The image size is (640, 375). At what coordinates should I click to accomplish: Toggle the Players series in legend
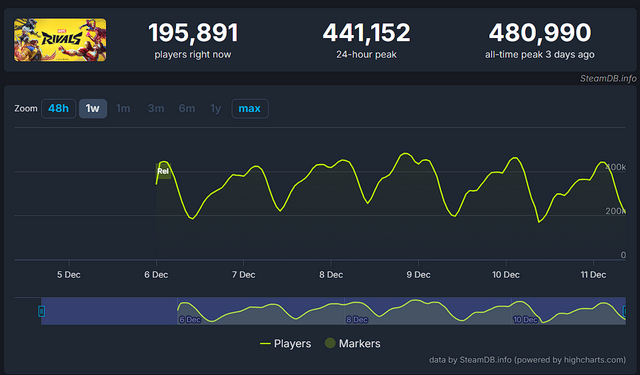(x=285, y=344)
